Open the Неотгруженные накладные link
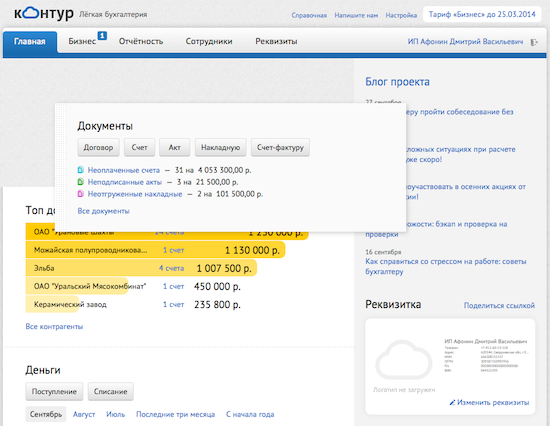 tap(135, 194)
